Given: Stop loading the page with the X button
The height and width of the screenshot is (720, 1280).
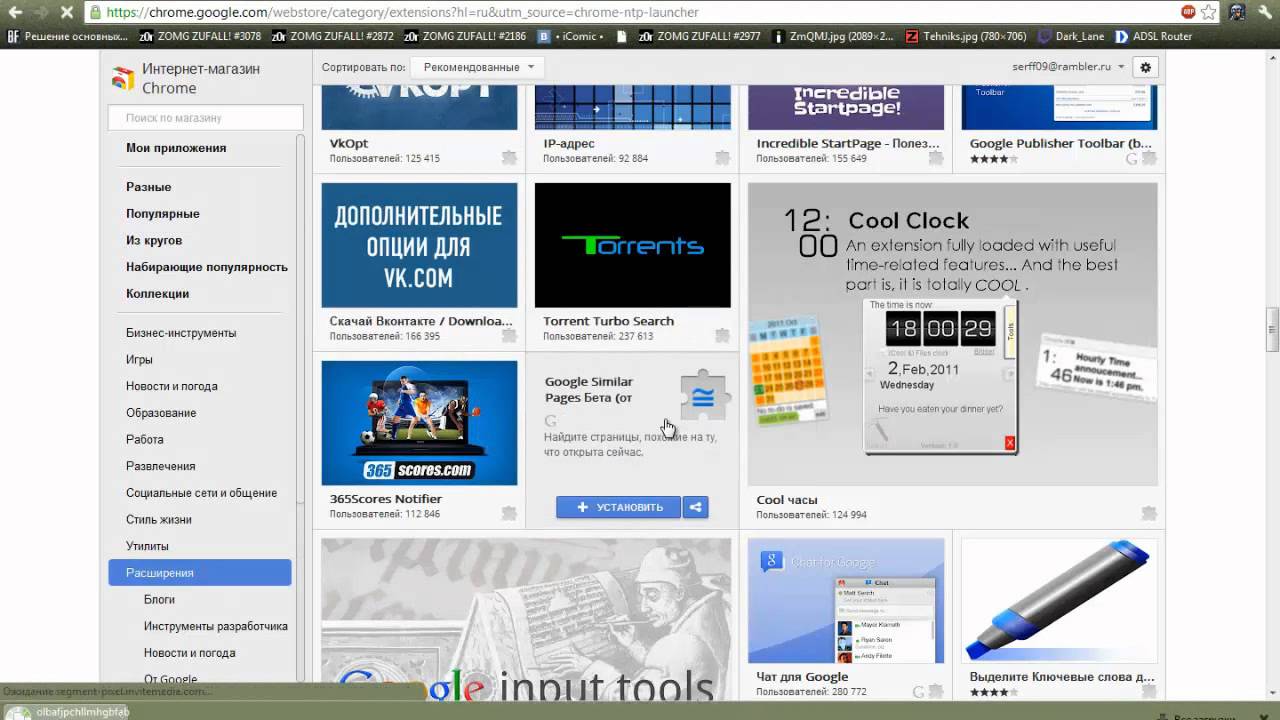Looking at the screenshot, I should point(66,12).
